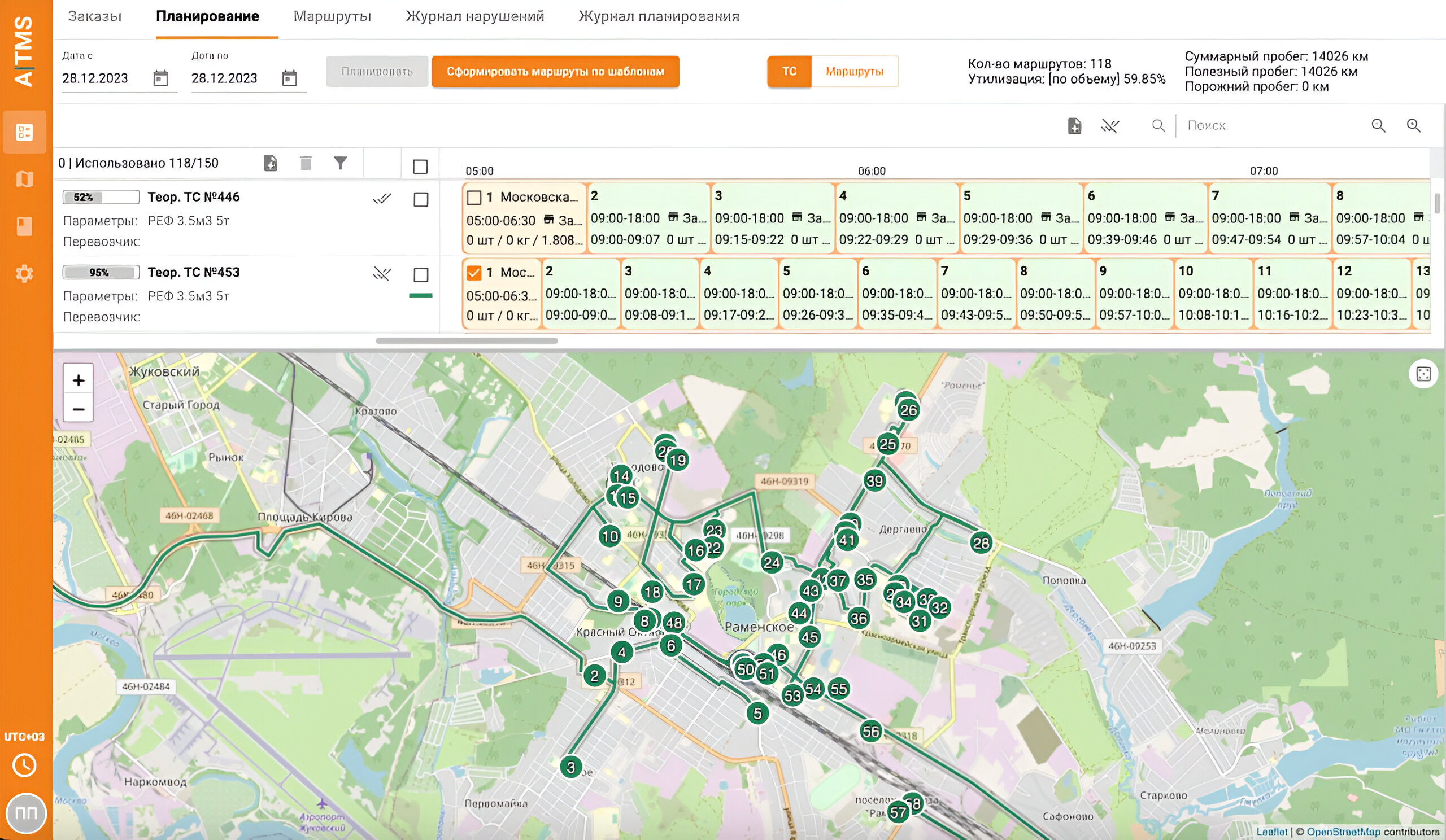
Task: Zoom in the map
Action: [79, 380]
